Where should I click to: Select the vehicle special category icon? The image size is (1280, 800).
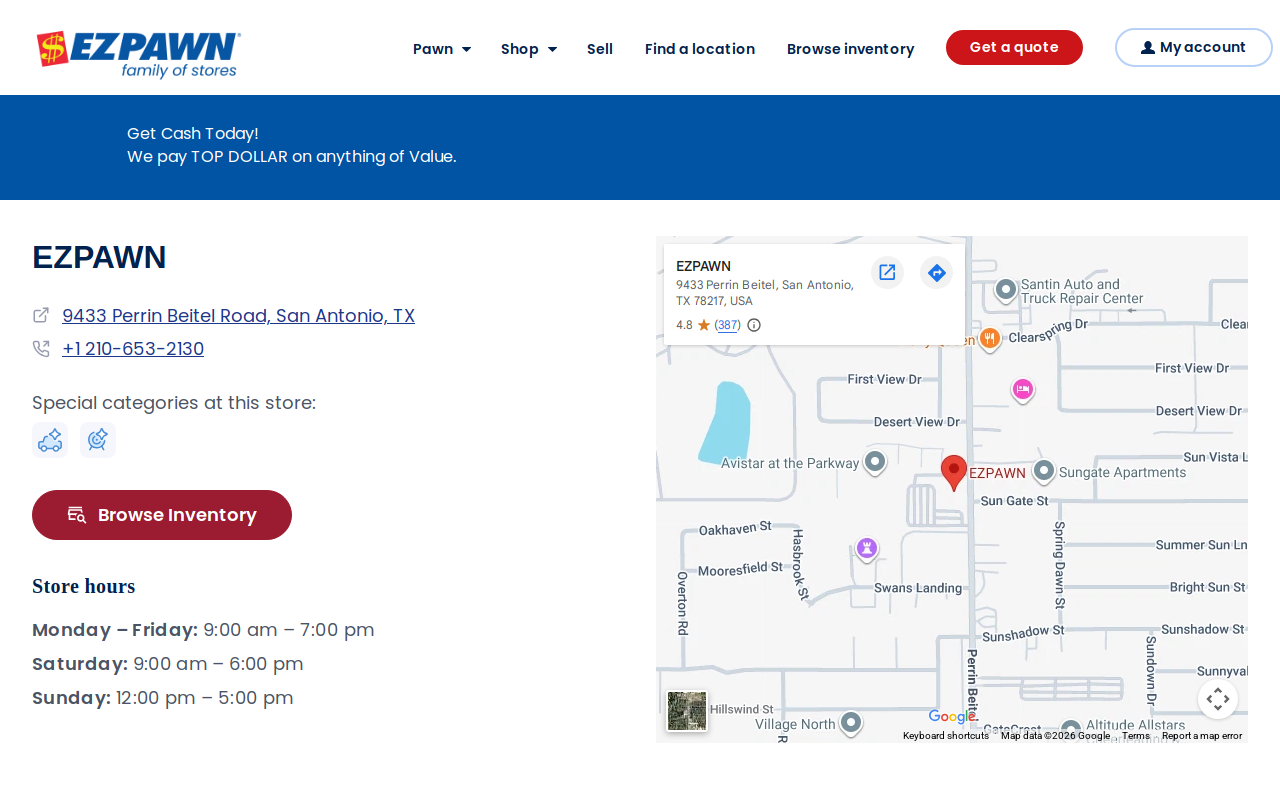tap(50, 440)
